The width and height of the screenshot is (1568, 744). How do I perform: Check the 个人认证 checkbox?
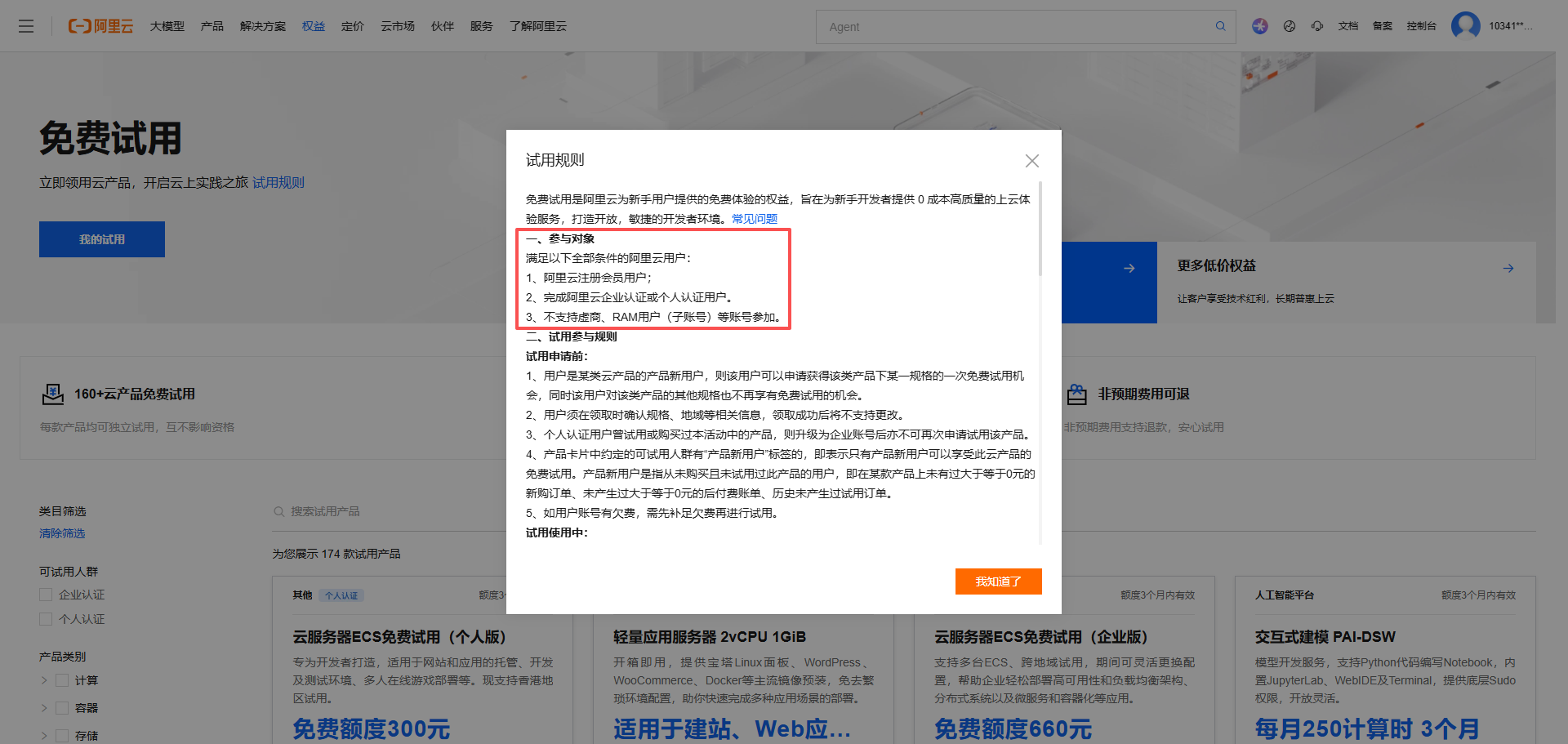point(46,619)
